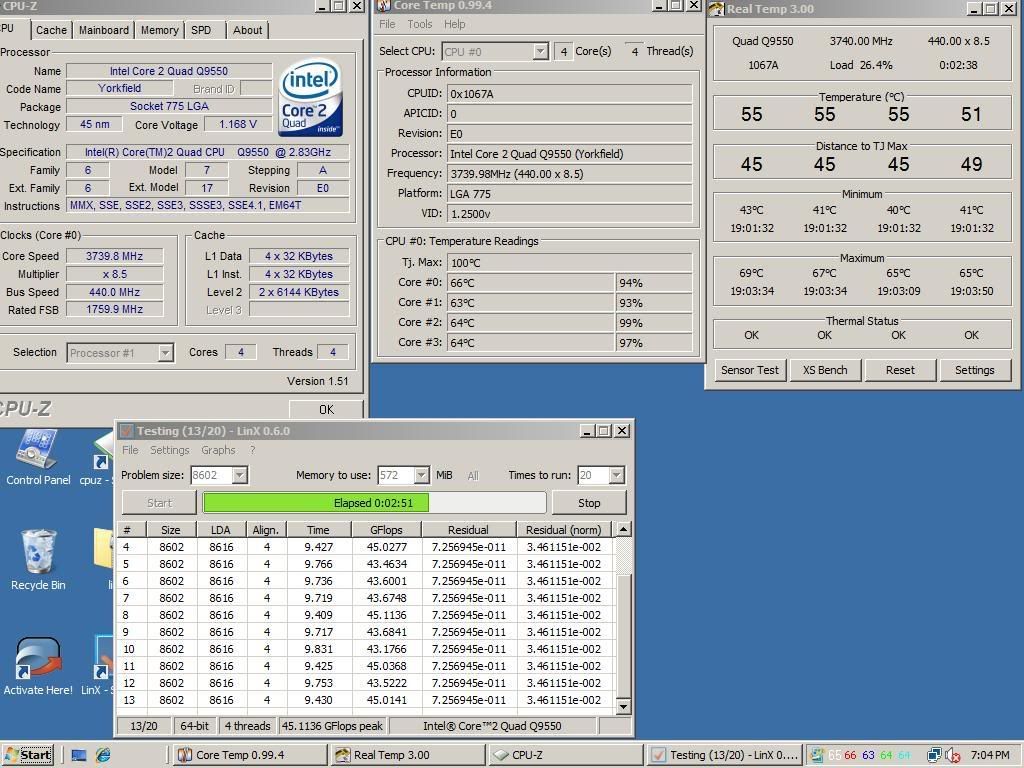Open LinX Settings menu
1024x768 pixels.
tap(169, 450)
